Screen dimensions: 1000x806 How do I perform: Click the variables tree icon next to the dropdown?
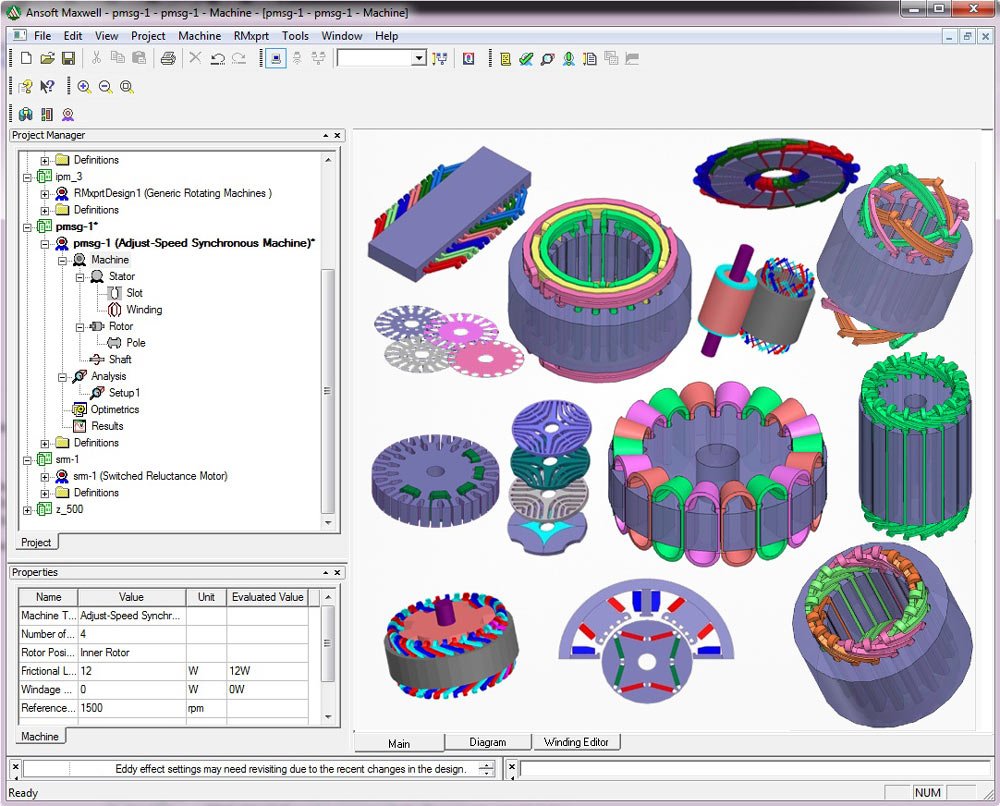[439, 59]
